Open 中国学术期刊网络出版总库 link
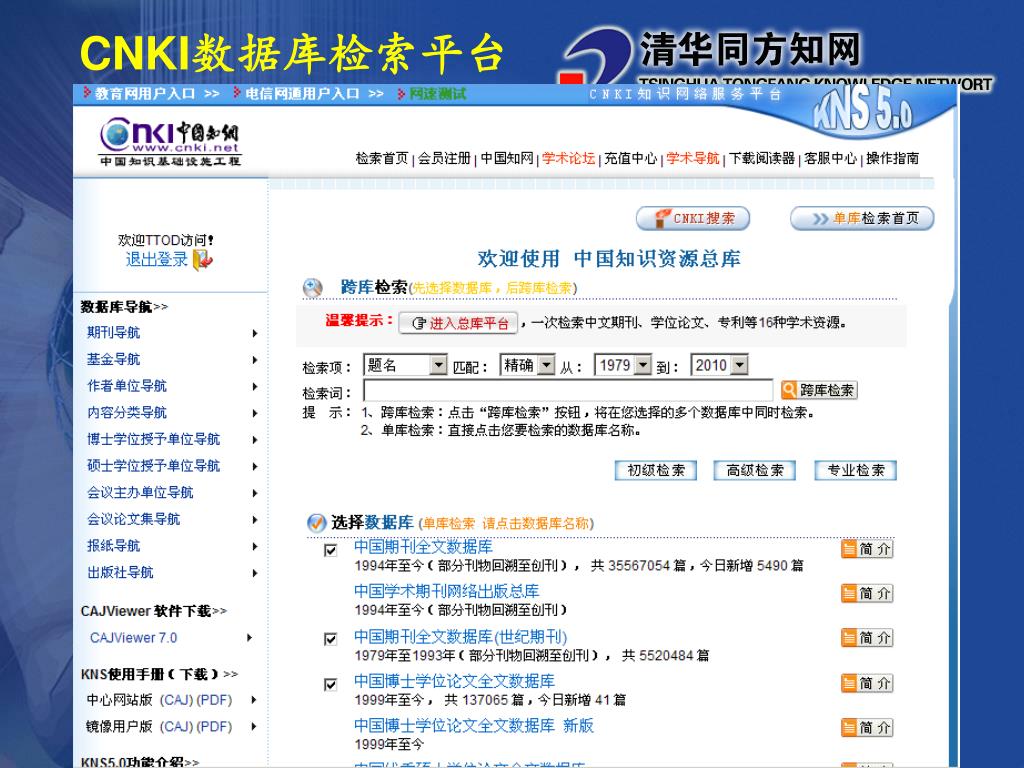Screen dimensions: 1024x768 [447, 591]
